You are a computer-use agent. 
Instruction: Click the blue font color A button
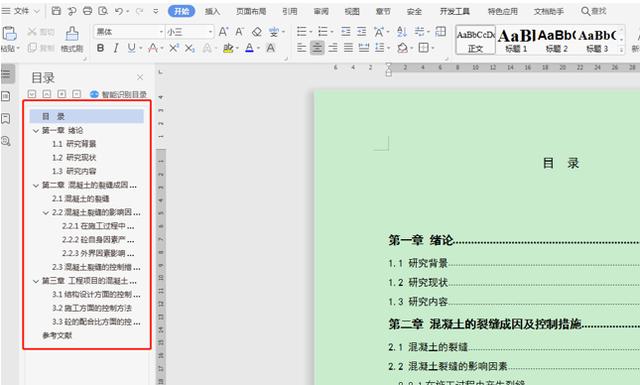click(x=249, y=48)
